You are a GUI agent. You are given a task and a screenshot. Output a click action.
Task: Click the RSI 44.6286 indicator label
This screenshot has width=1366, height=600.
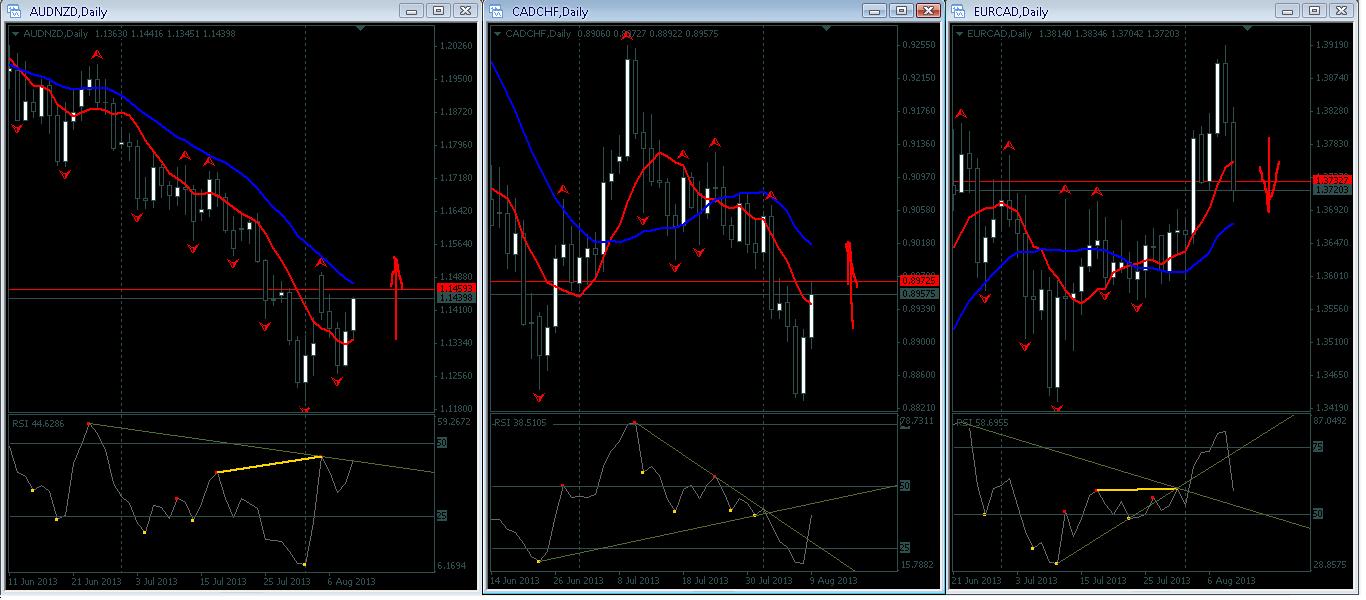pos(38,424)
